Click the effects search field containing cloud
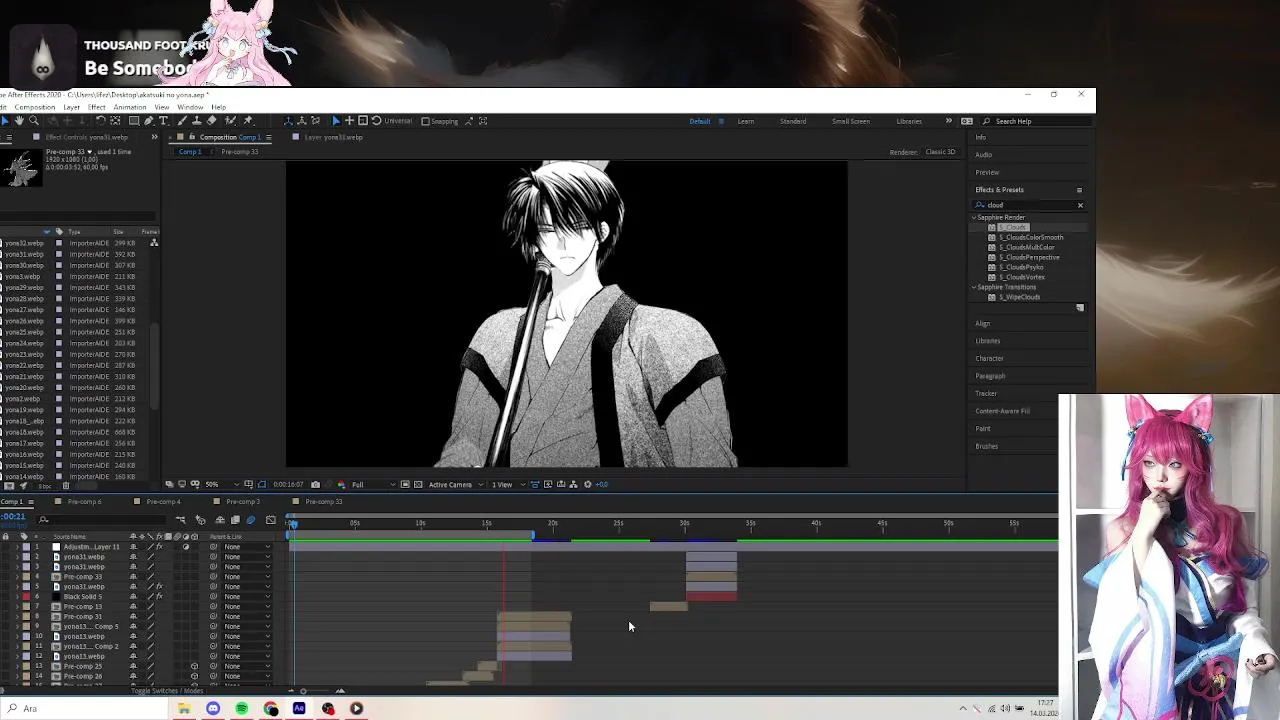Image resolution: width=1280 pixels, height=720 pixels. (1030, 205)
